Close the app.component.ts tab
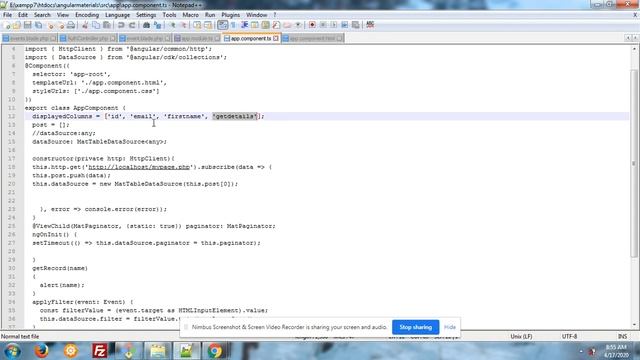 [276, 38]
